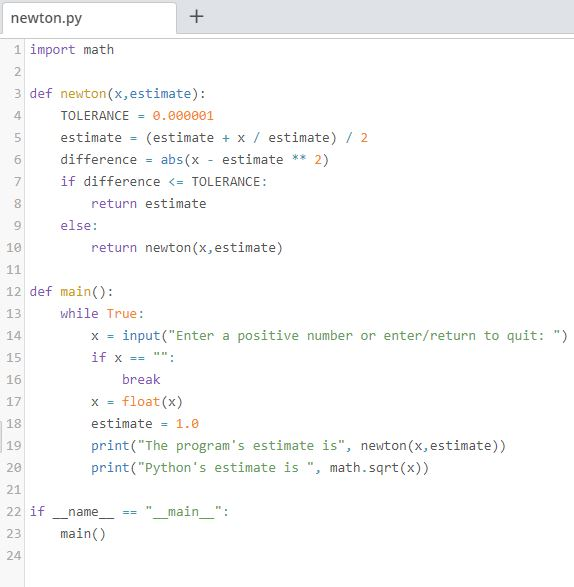Add a new file with plus icon
The height and width of the screenshot is (587, 574).
[x=196, y=16]
